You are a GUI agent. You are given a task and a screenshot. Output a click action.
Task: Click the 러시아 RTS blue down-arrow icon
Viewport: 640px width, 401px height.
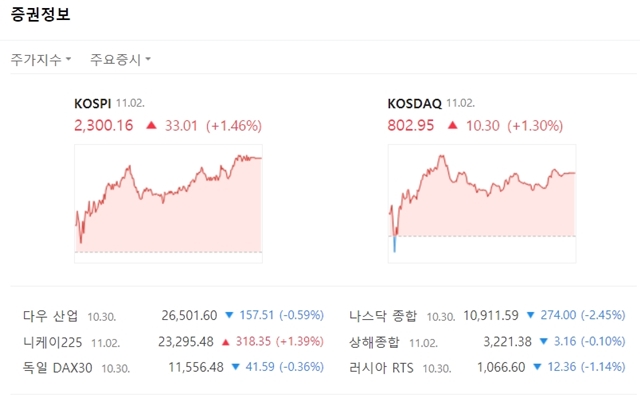pos(533,367)
